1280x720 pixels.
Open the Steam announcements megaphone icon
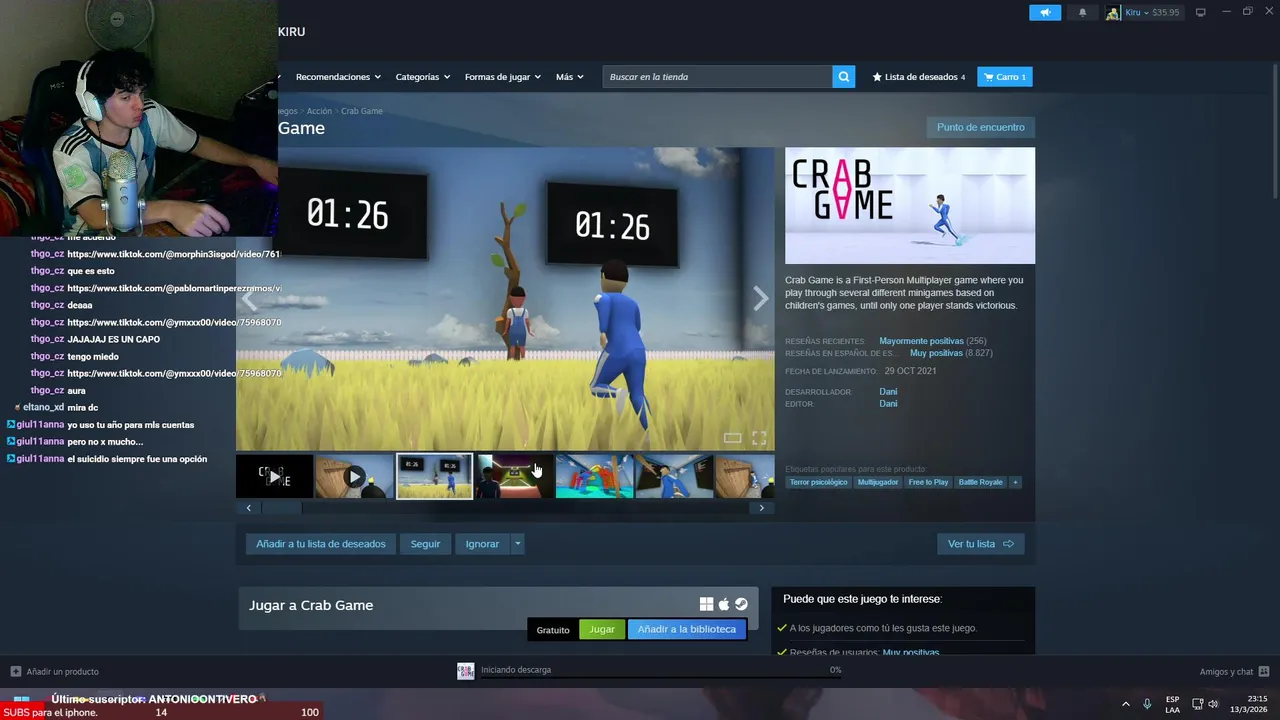click(x=1044, y=13)
